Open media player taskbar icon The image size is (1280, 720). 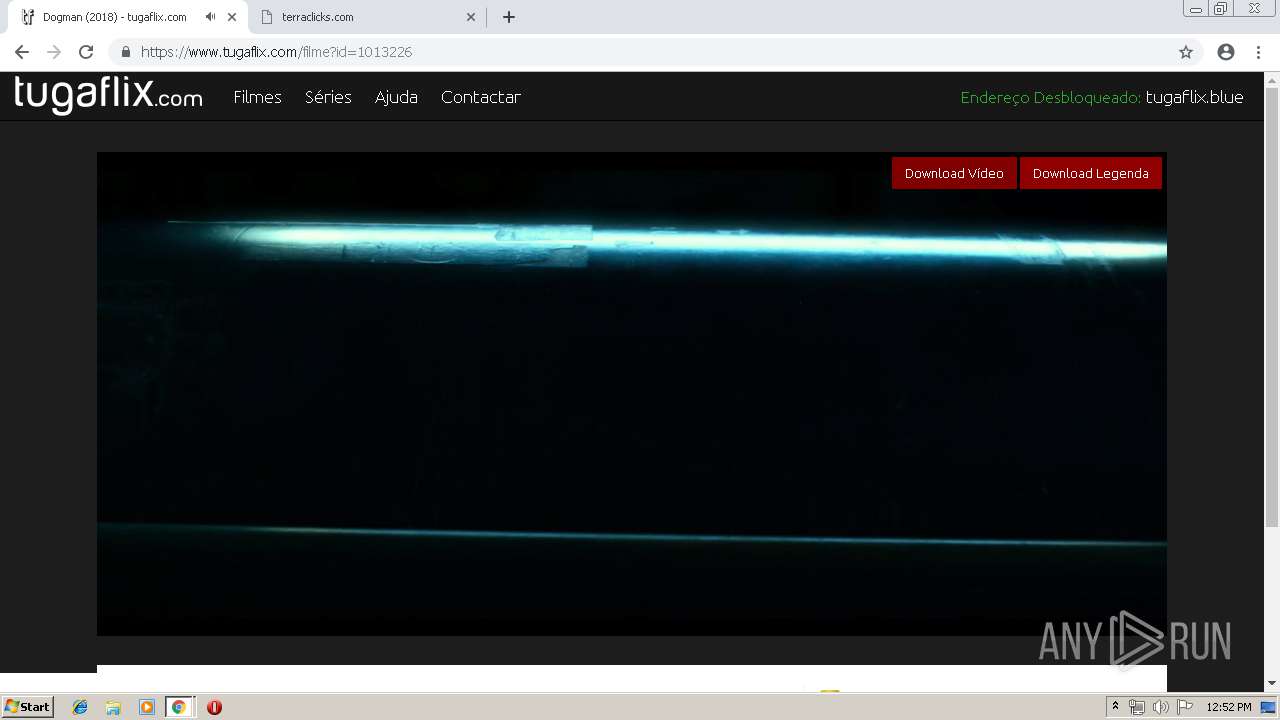pos(146,707)
